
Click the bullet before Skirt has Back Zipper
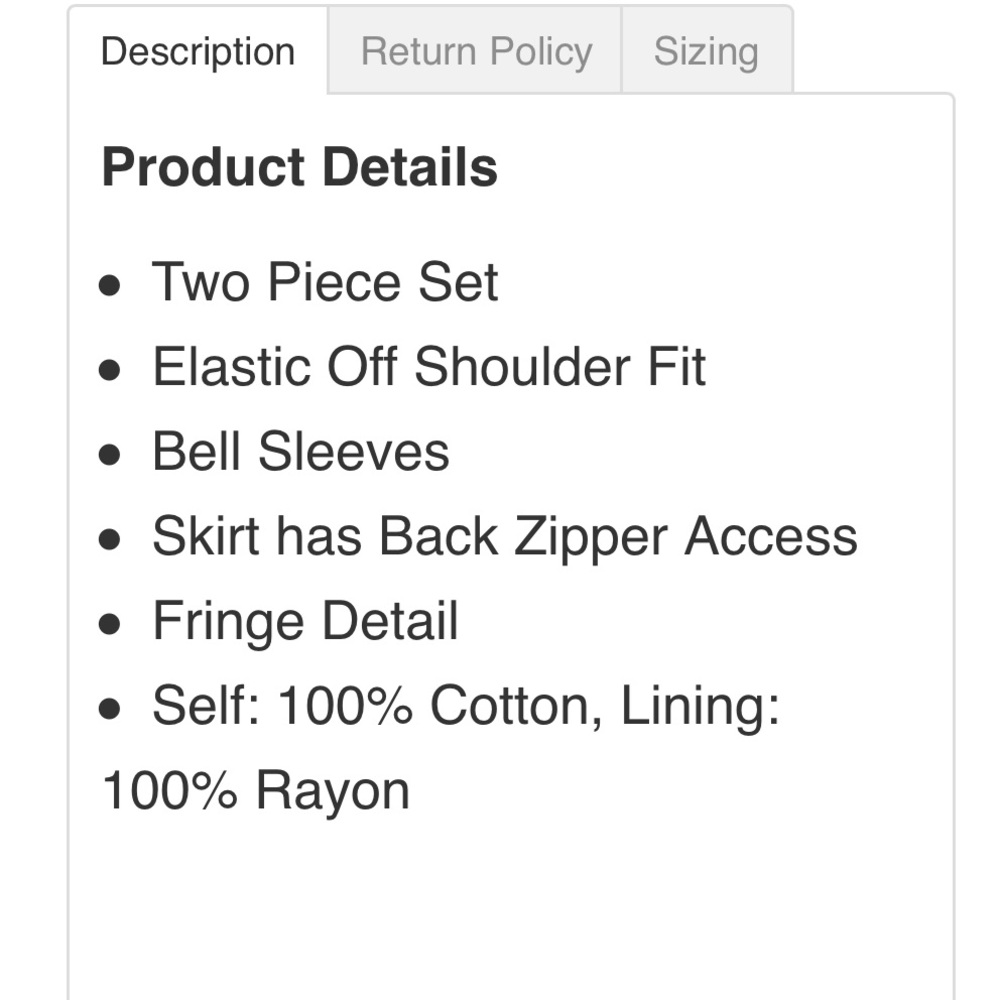click(110, 541)
